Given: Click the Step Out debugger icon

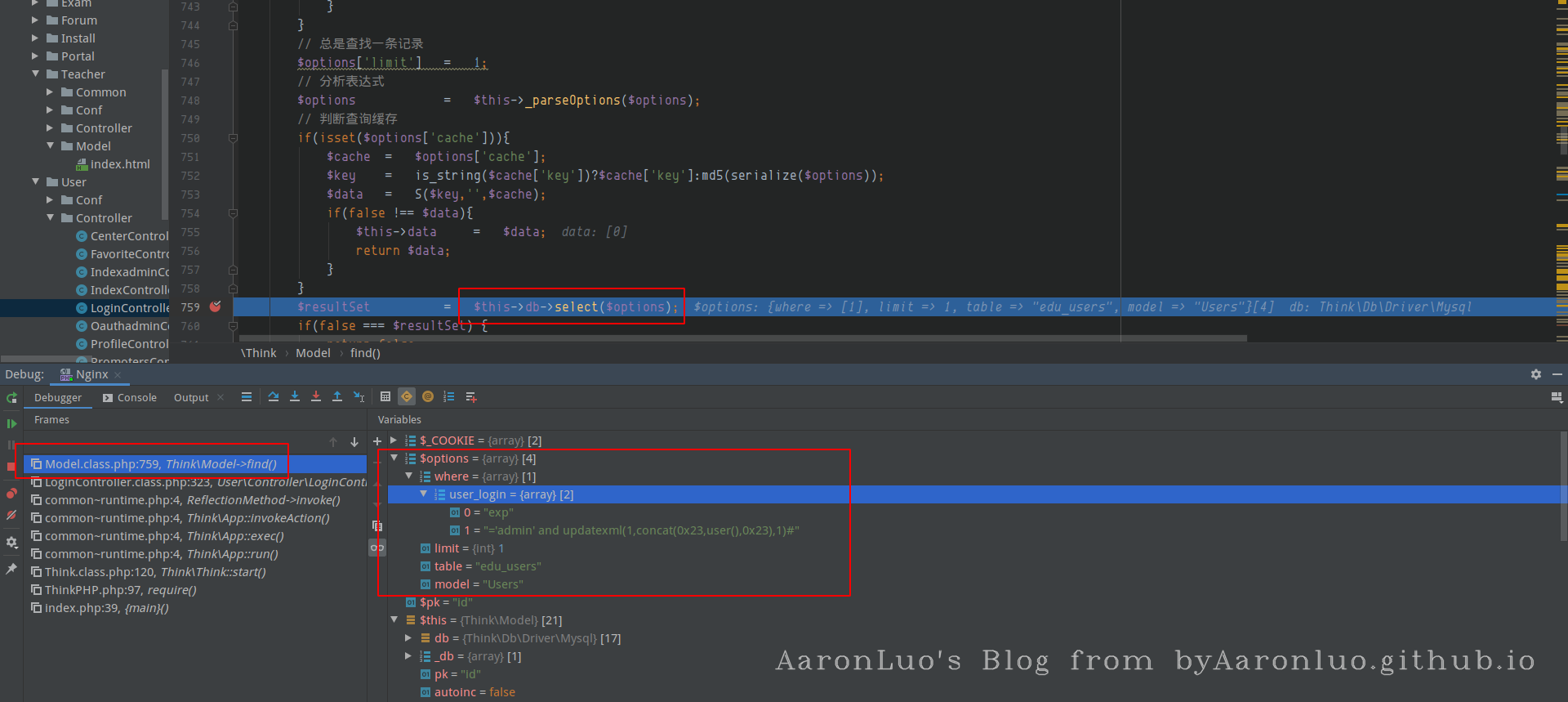Looking at the screenshot, I should tap(337, 397).
